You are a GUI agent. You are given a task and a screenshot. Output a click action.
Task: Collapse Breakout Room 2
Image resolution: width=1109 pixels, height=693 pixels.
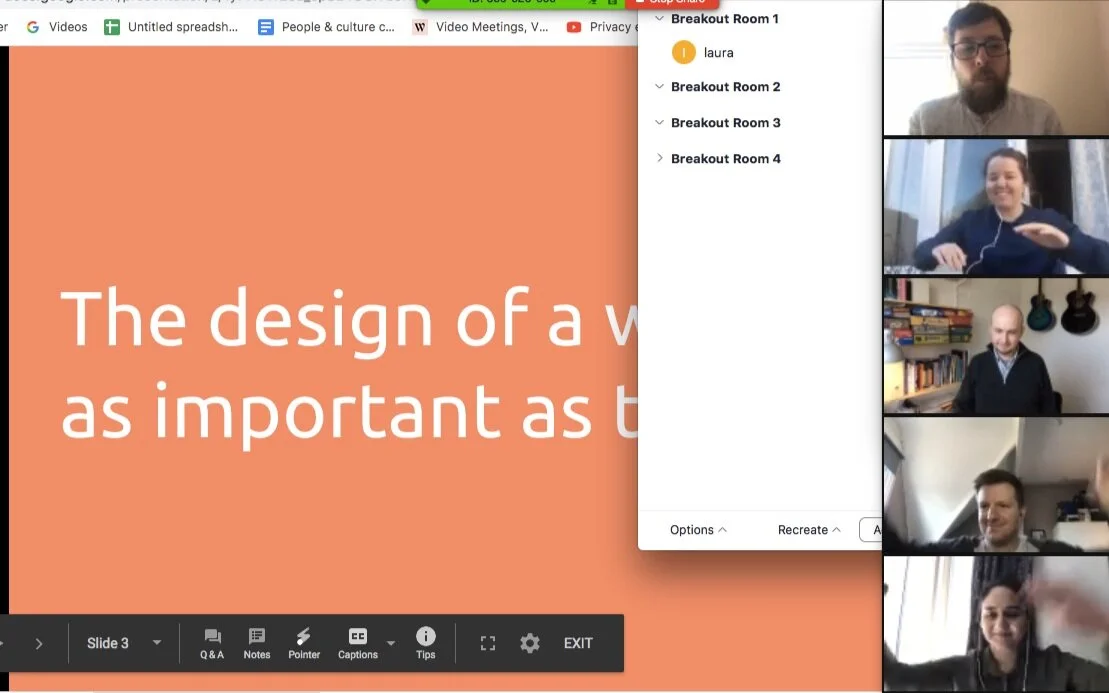pos(659,86)
